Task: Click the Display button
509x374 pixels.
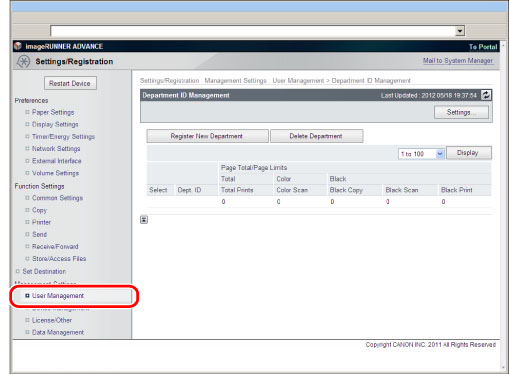Action: click(x=468, y=153)
